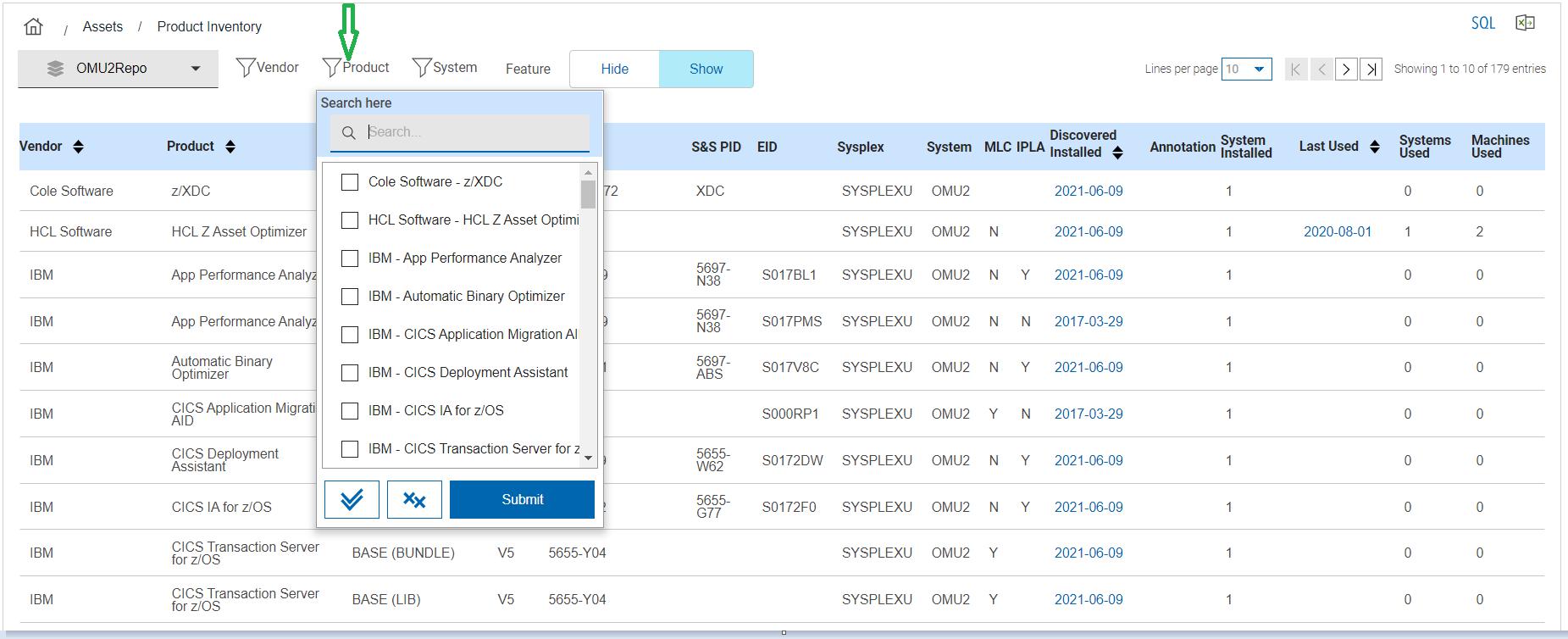
Task: Click the product Search input field
Action: tap(474, 132)
